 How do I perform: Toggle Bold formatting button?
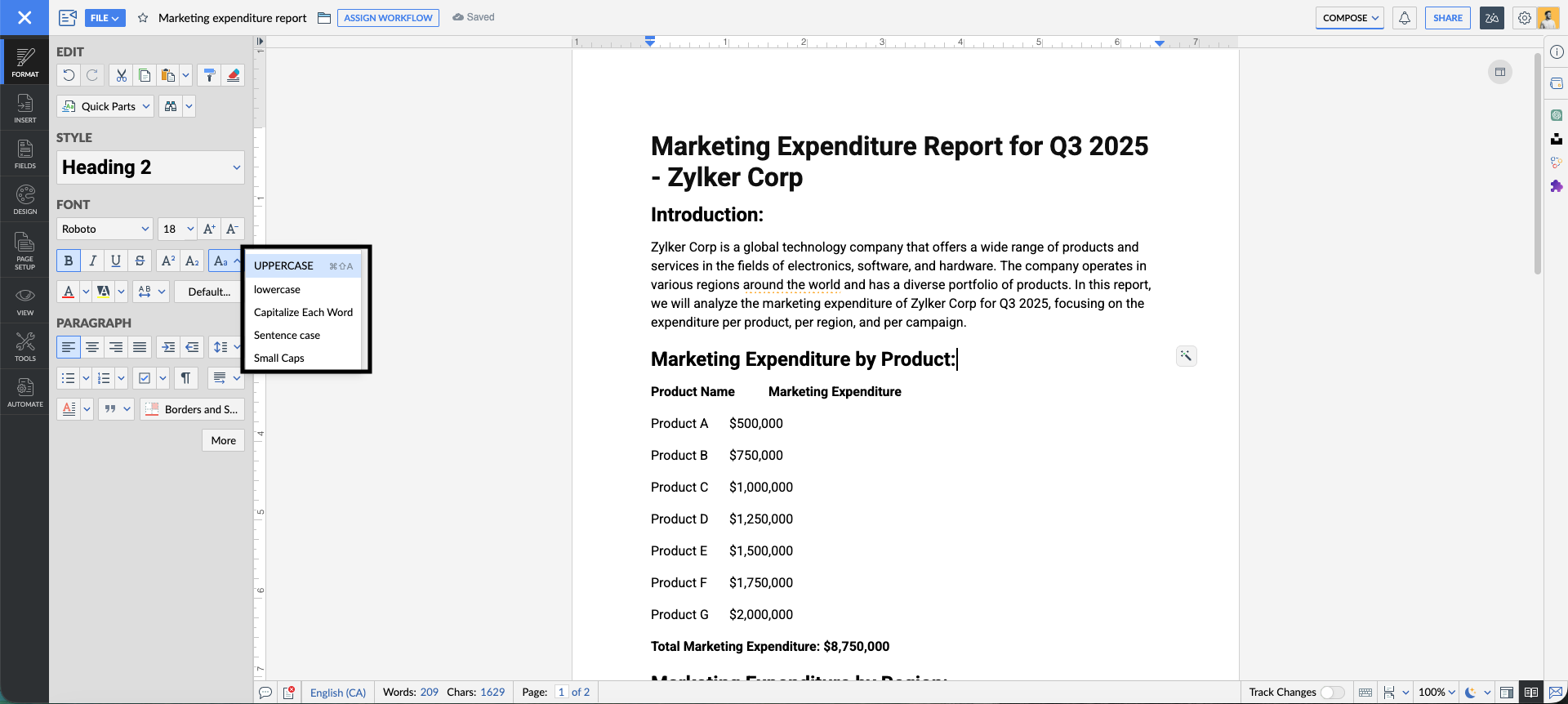[x=69, y=261]
